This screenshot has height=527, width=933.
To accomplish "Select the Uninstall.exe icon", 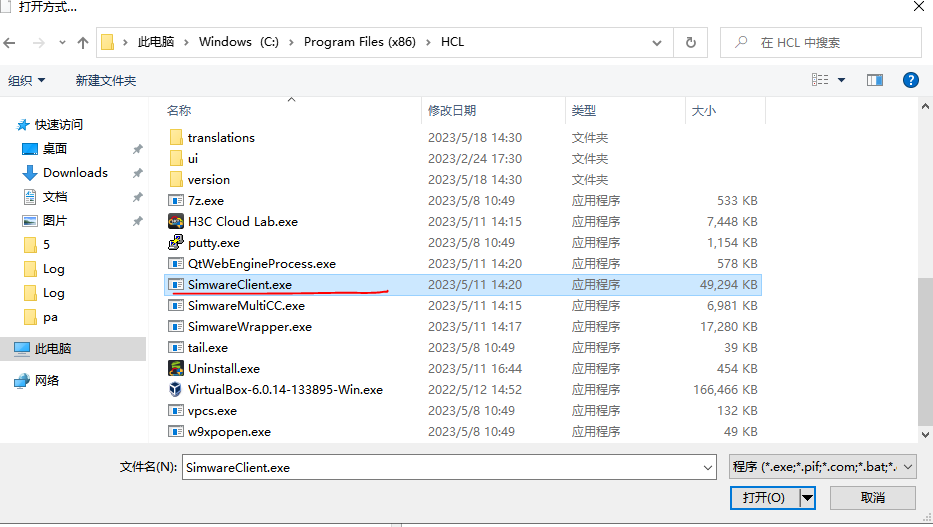I will point(176,368).
